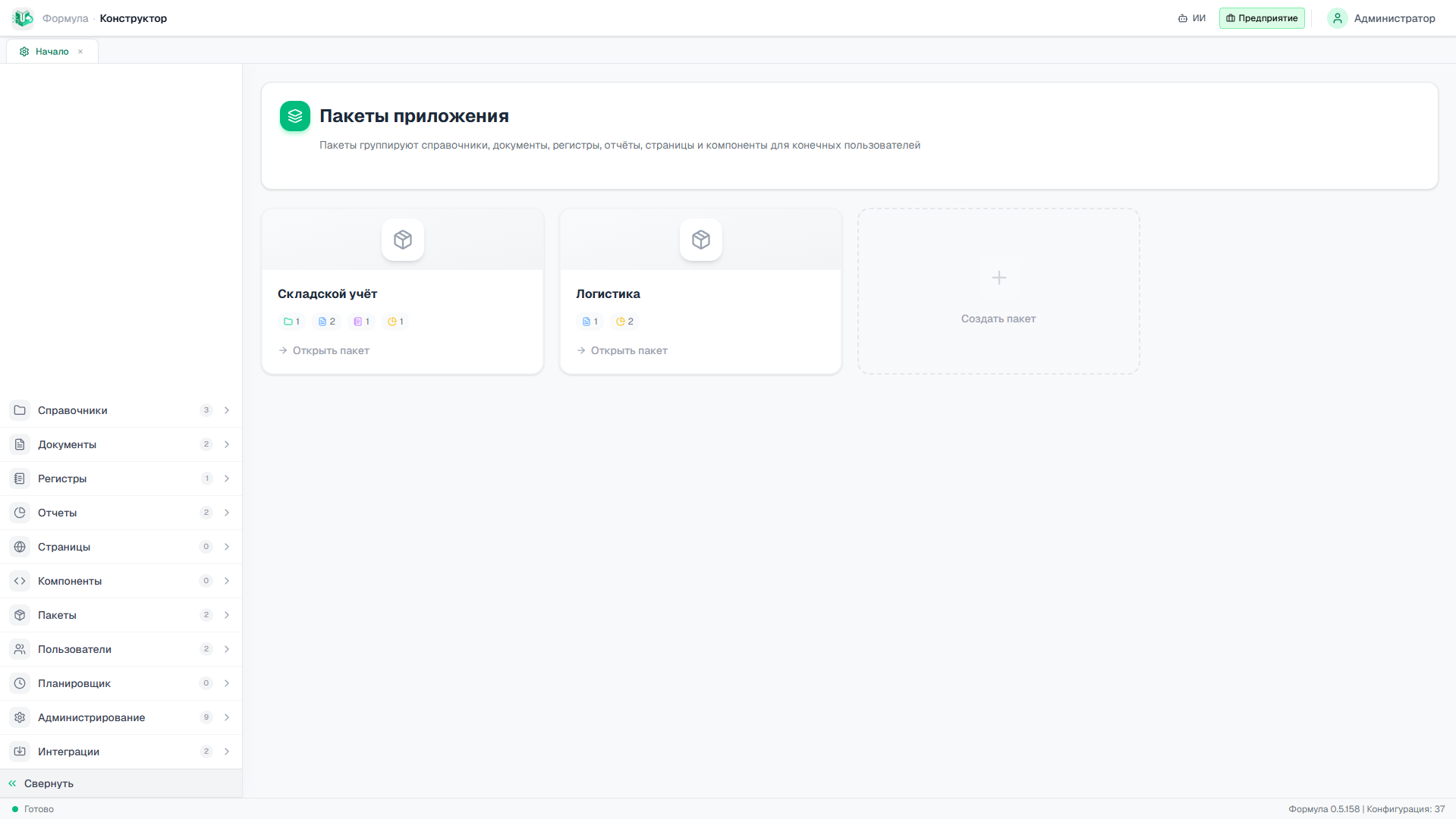Open the Складской учёт package link

(324, 350)
